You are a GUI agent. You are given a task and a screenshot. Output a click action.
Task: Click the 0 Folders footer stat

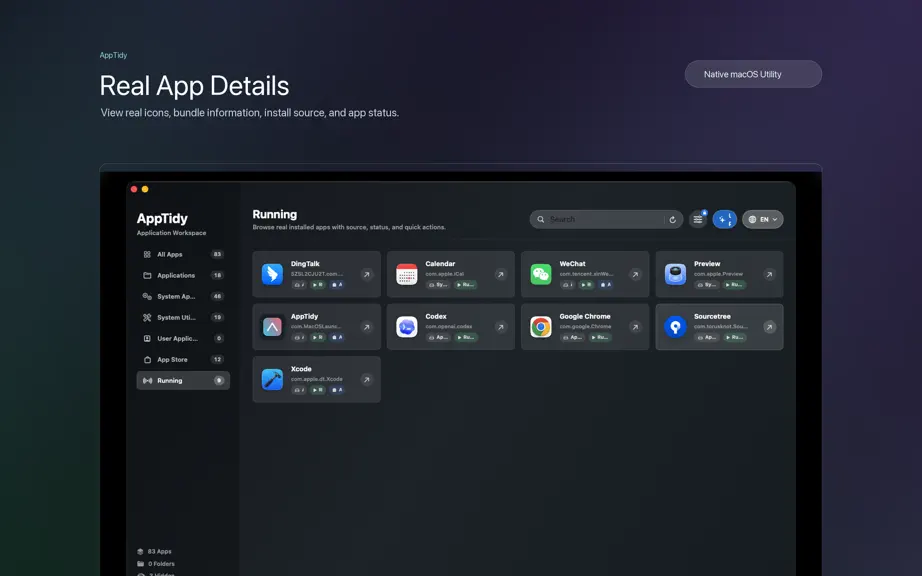pos(156,564)
